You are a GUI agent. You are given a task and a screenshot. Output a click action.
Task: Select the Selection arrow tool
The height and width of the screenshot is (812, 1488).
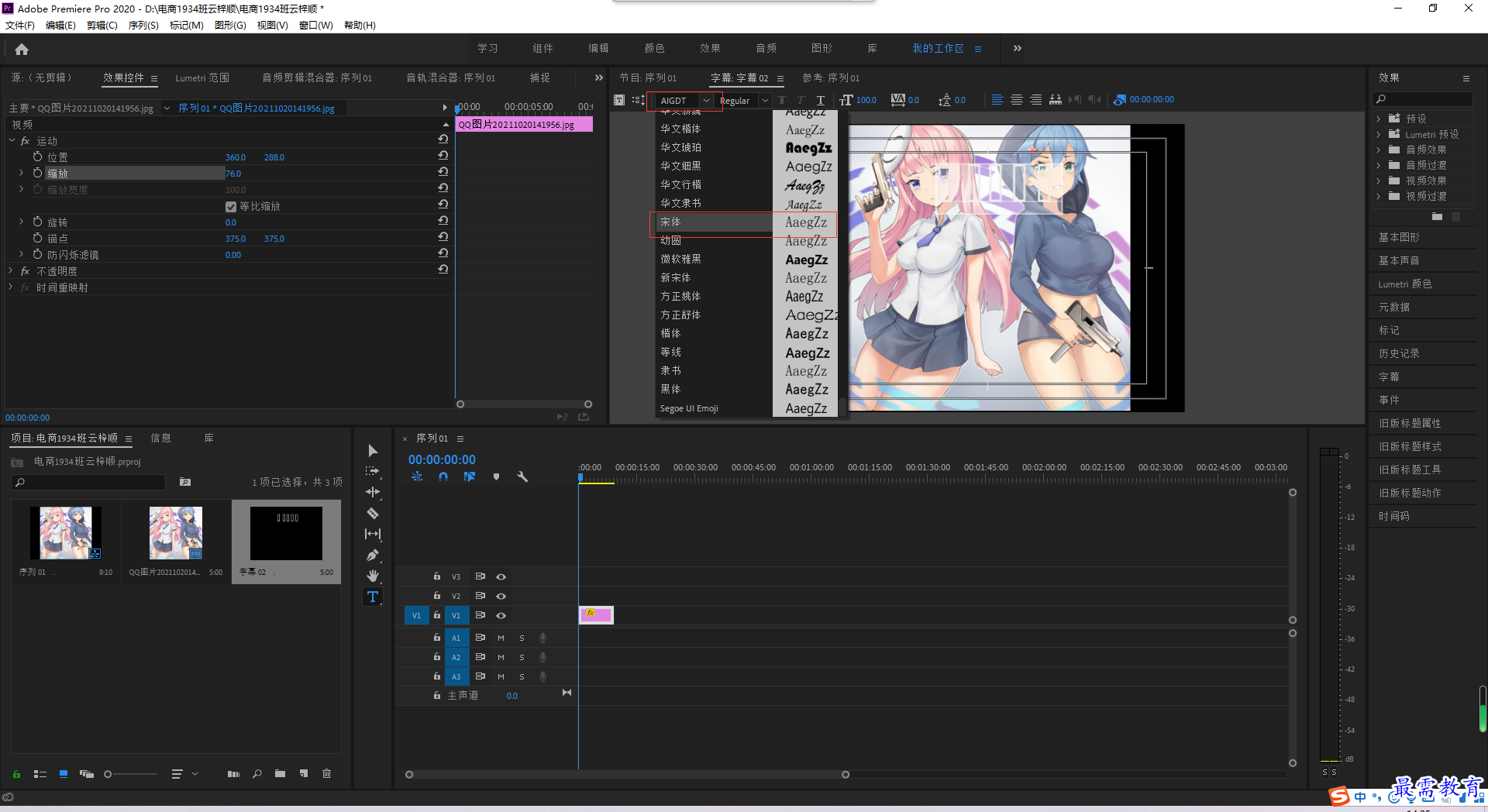pos(373,451)
